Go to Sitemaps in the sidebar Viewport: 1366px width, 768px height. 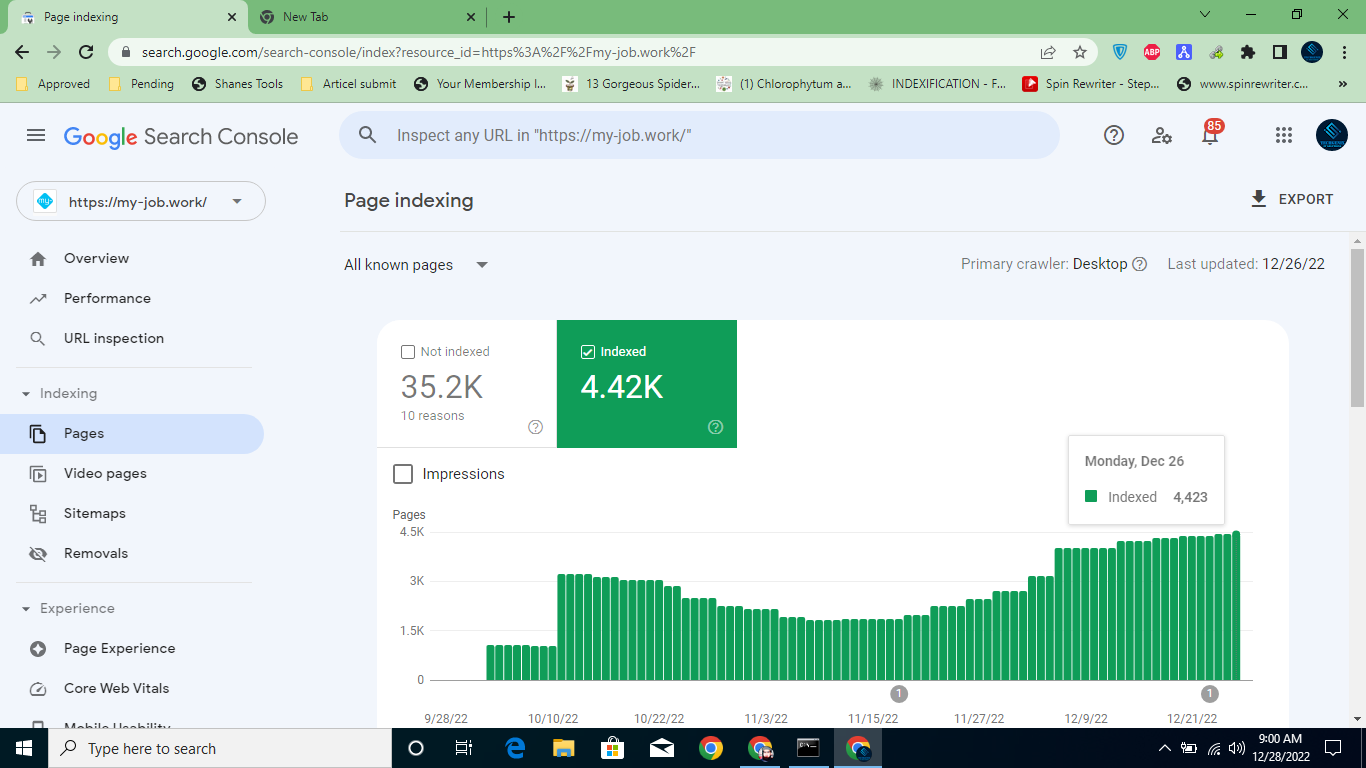[x=94, y=514]
